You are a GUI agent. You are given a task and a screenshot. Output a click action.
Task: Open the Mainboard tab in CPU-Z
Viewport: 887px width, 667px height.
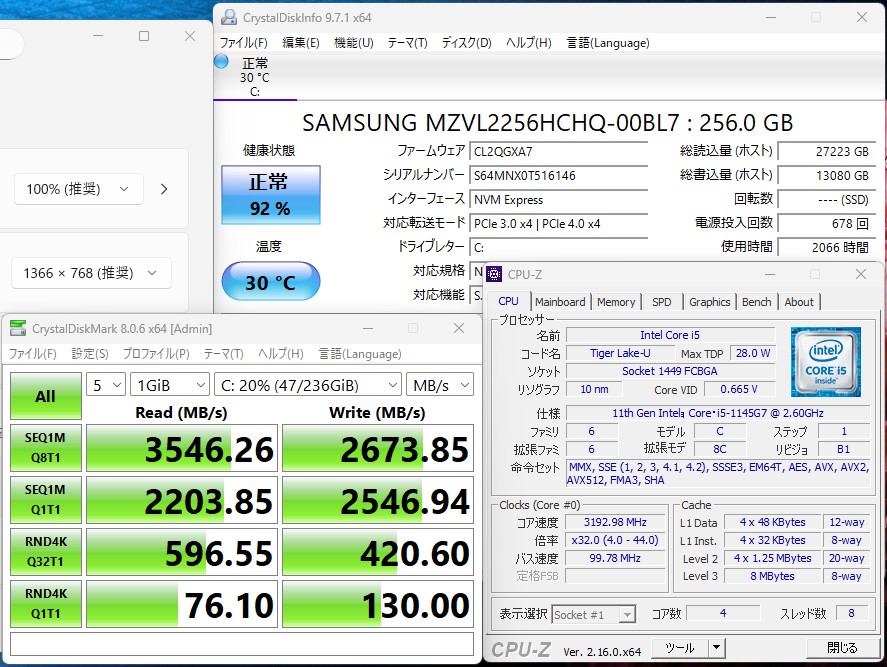(x=560, y=302)
